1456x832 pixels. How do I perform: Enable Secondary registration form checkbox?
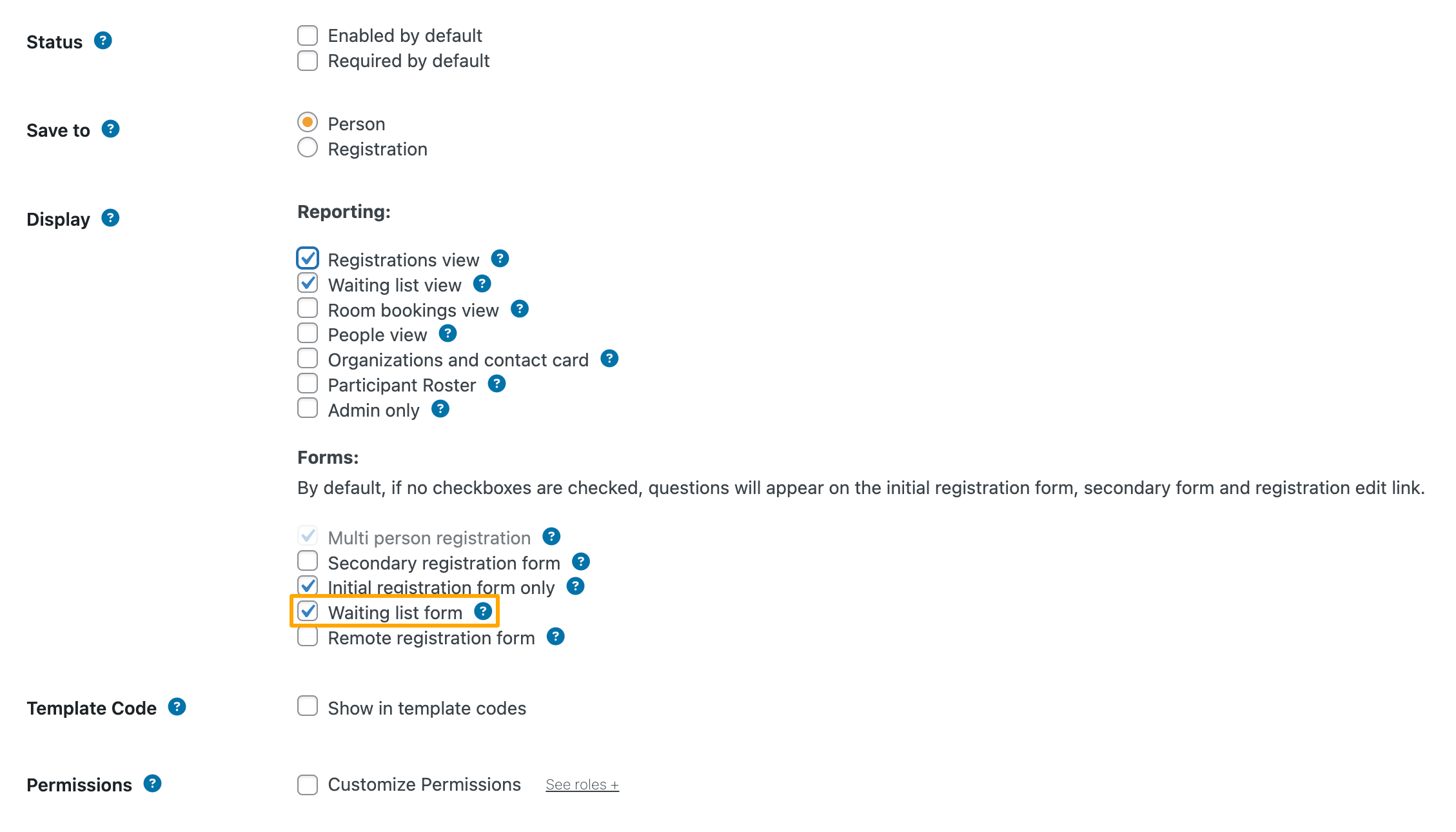308,561
